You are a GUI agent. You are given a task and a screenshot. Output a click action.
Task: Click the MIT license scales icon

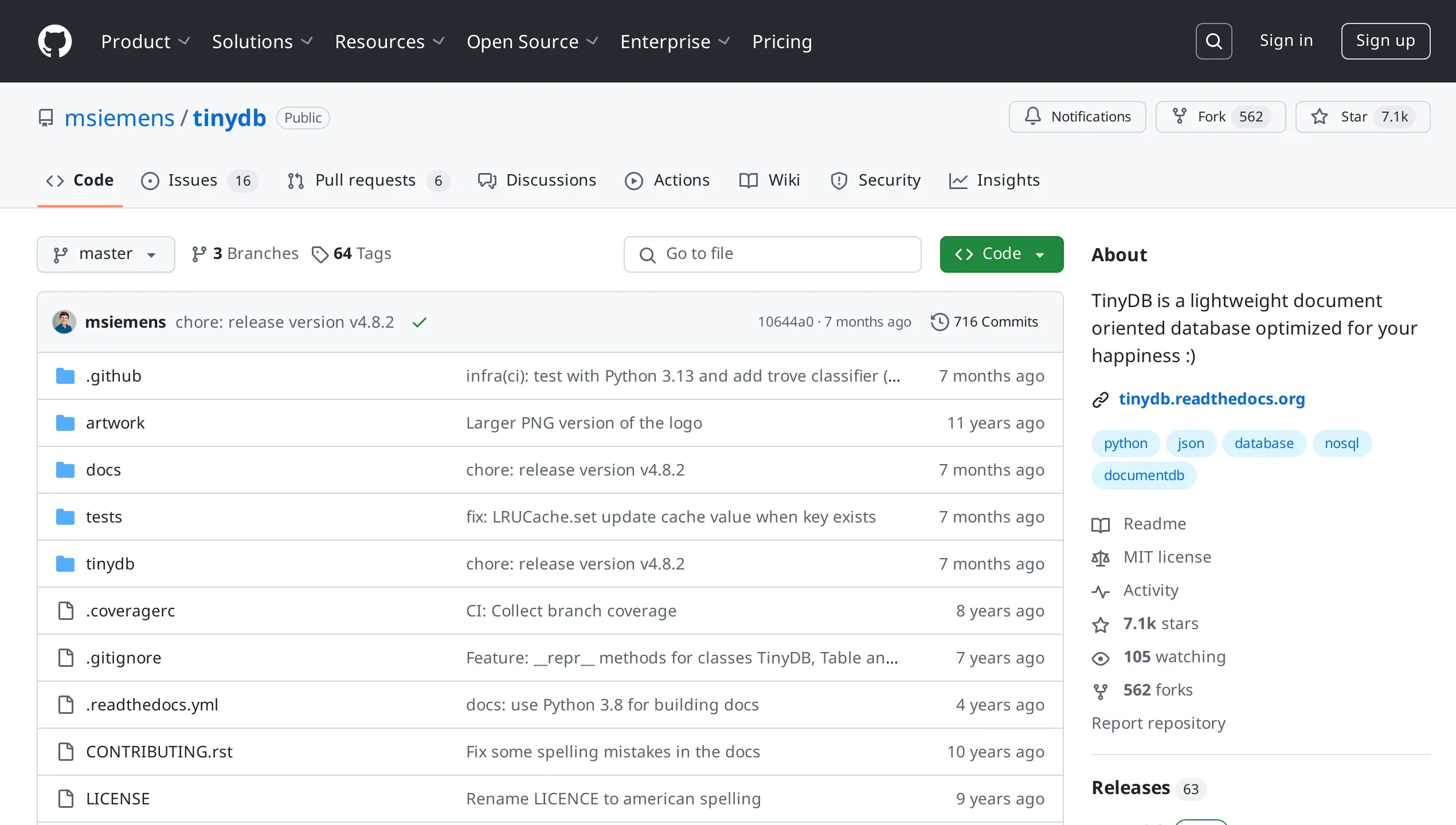coord(1101,557)
